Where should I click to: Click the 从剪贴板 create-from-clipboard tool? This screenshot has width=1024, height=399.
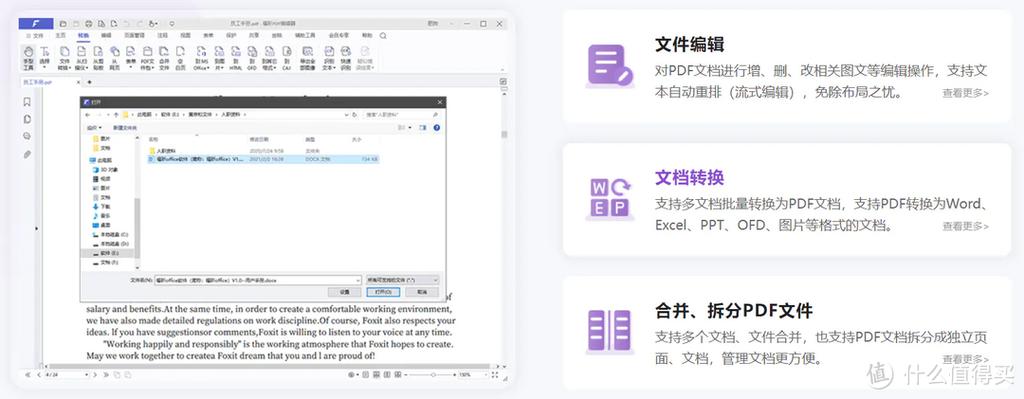tap(98, 58)
